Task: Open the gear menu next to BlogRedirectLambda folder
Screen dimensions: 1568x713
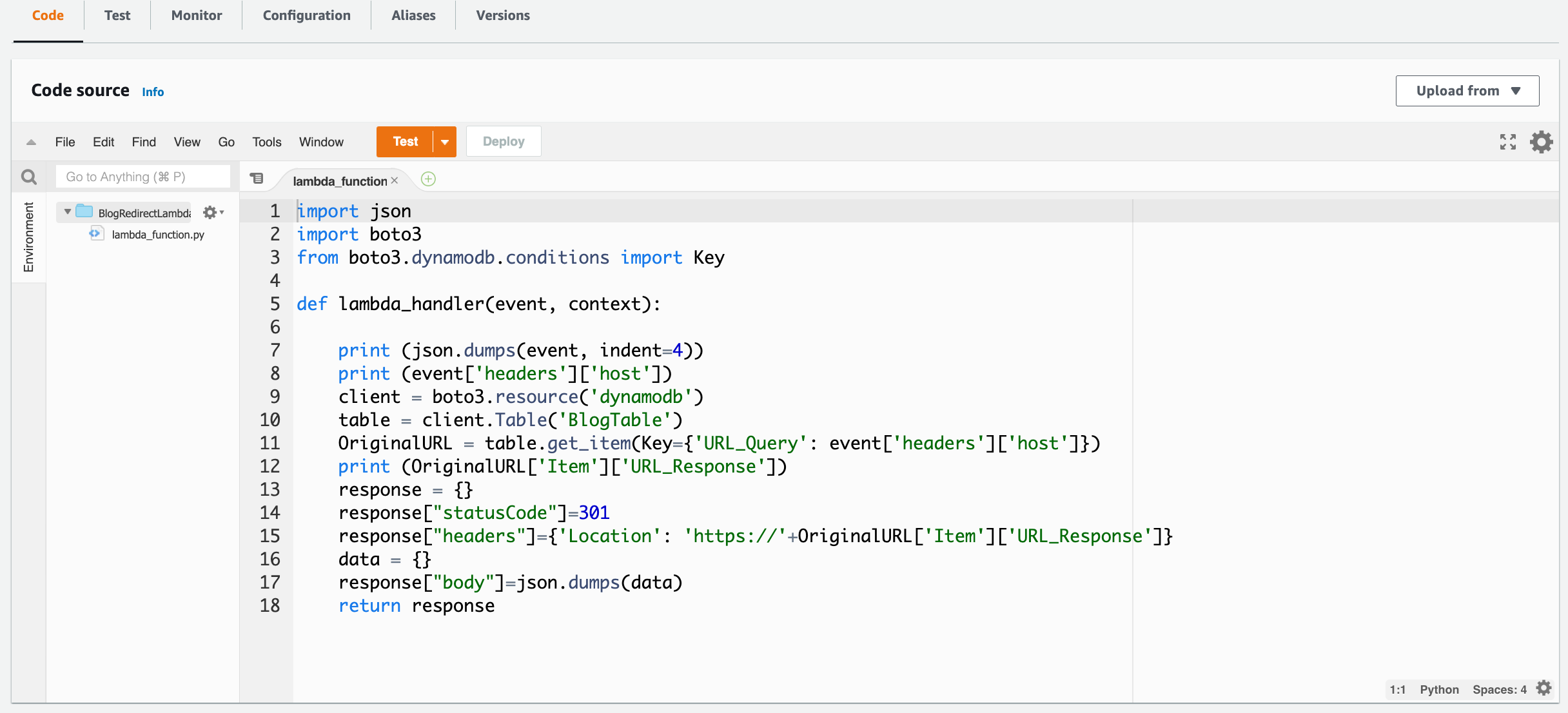Action: tap(210, 212)
